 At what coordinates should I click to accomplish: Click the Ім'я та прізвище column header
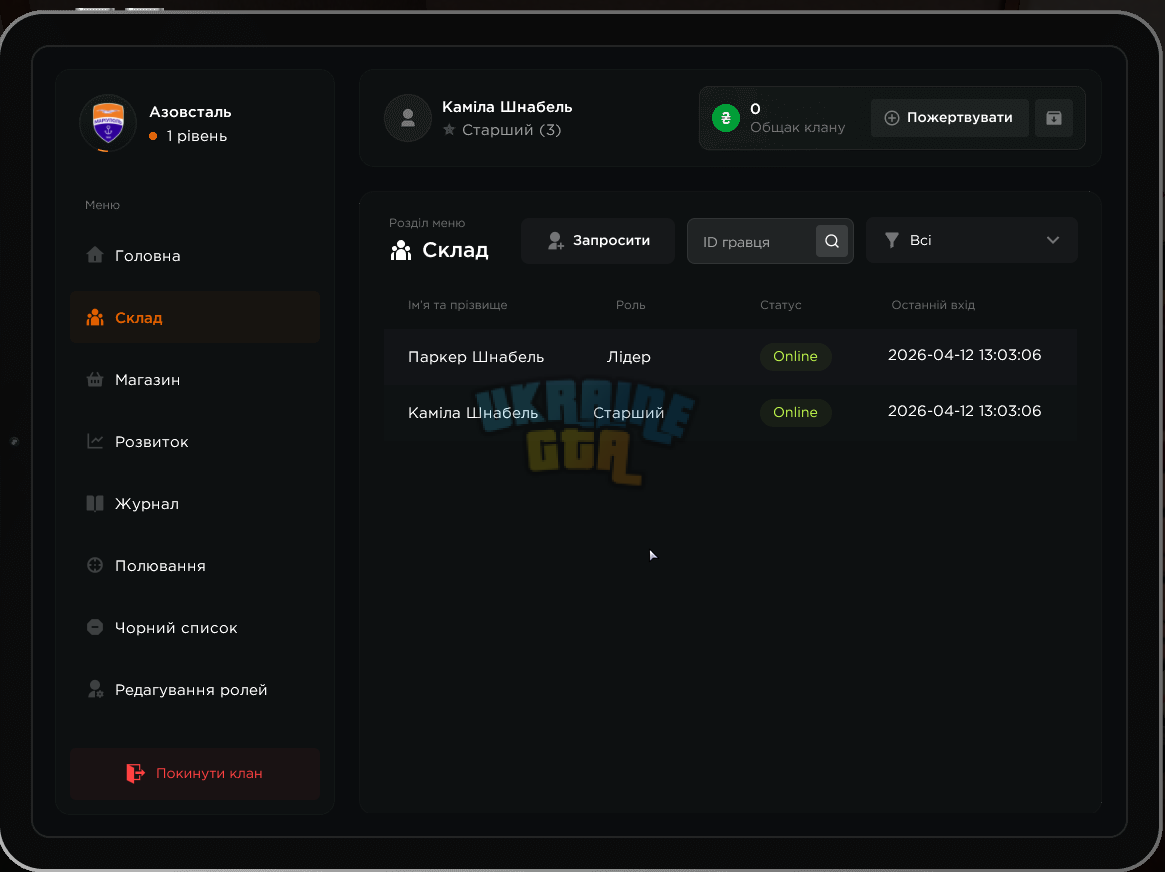coord(458,305)
